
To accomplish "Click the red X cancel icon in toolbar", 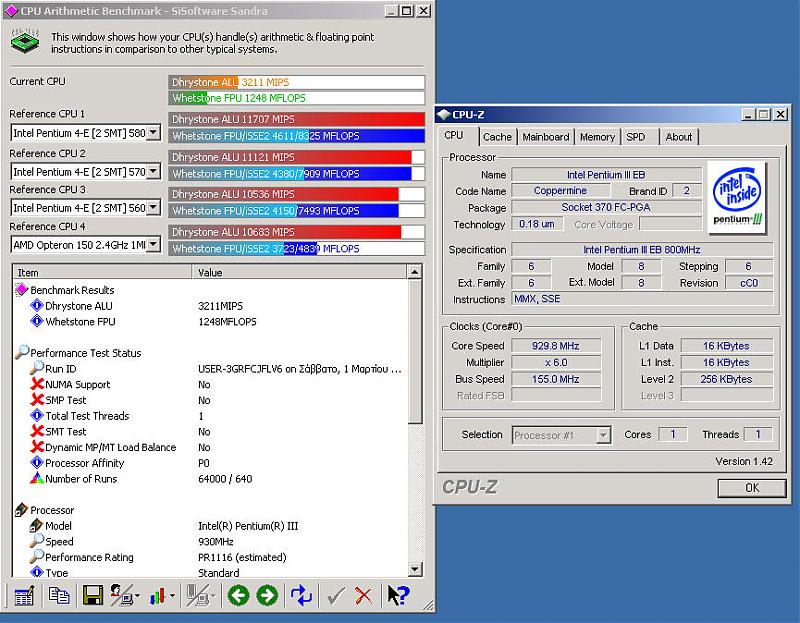I will [x=363, y=595].
